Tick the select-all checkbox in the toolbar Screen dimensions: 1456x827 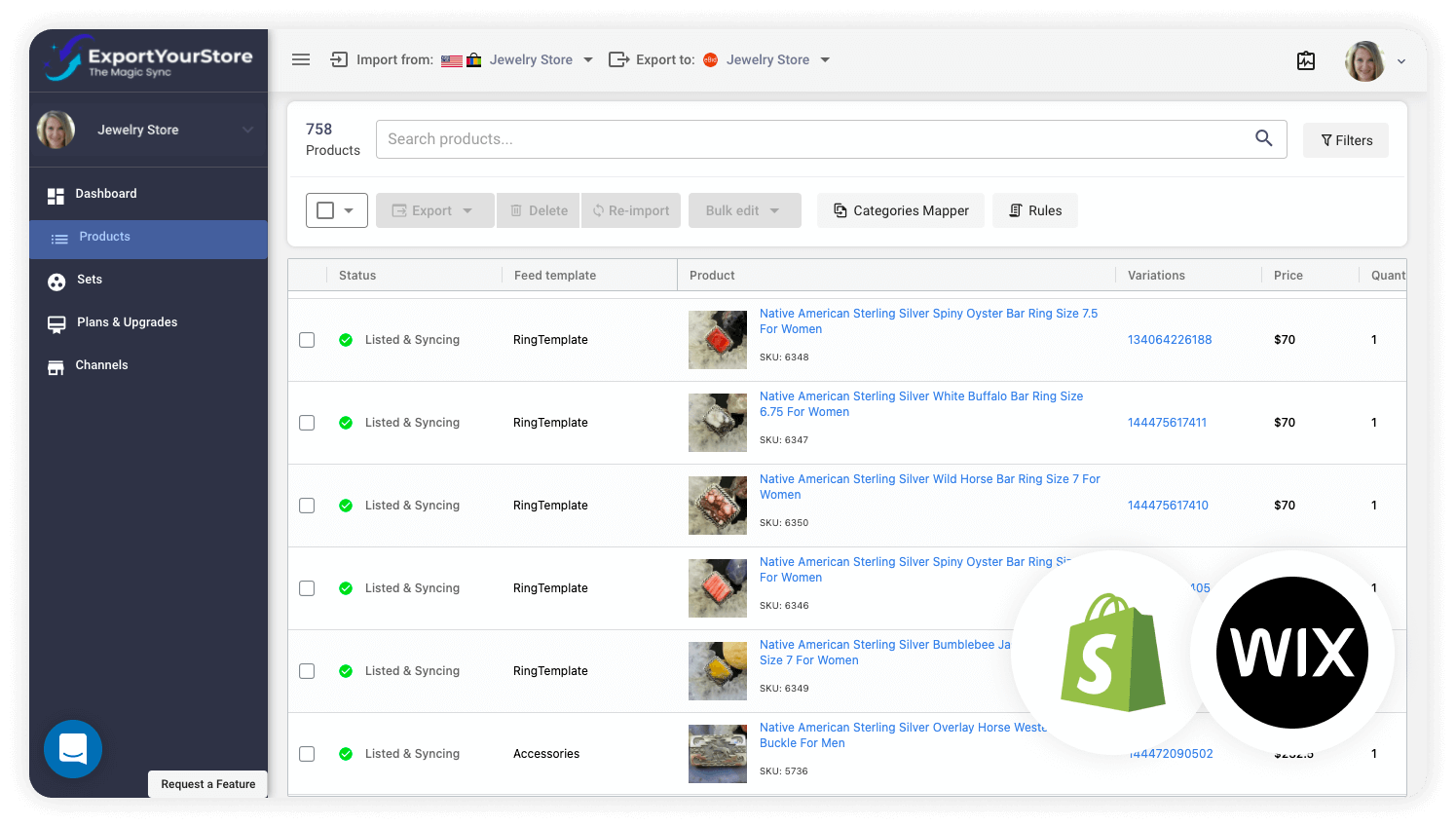[327, 210]
